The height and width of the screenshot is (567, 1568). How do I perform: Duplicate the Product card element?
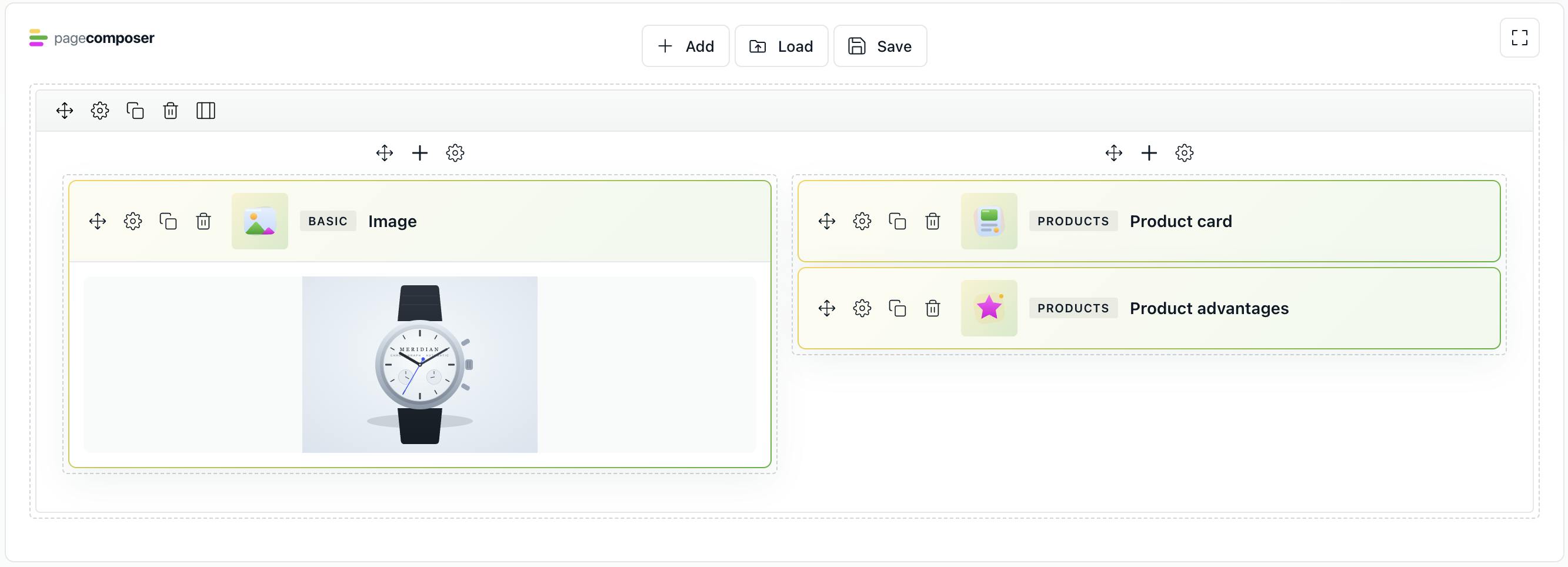[x=897, y=221]
